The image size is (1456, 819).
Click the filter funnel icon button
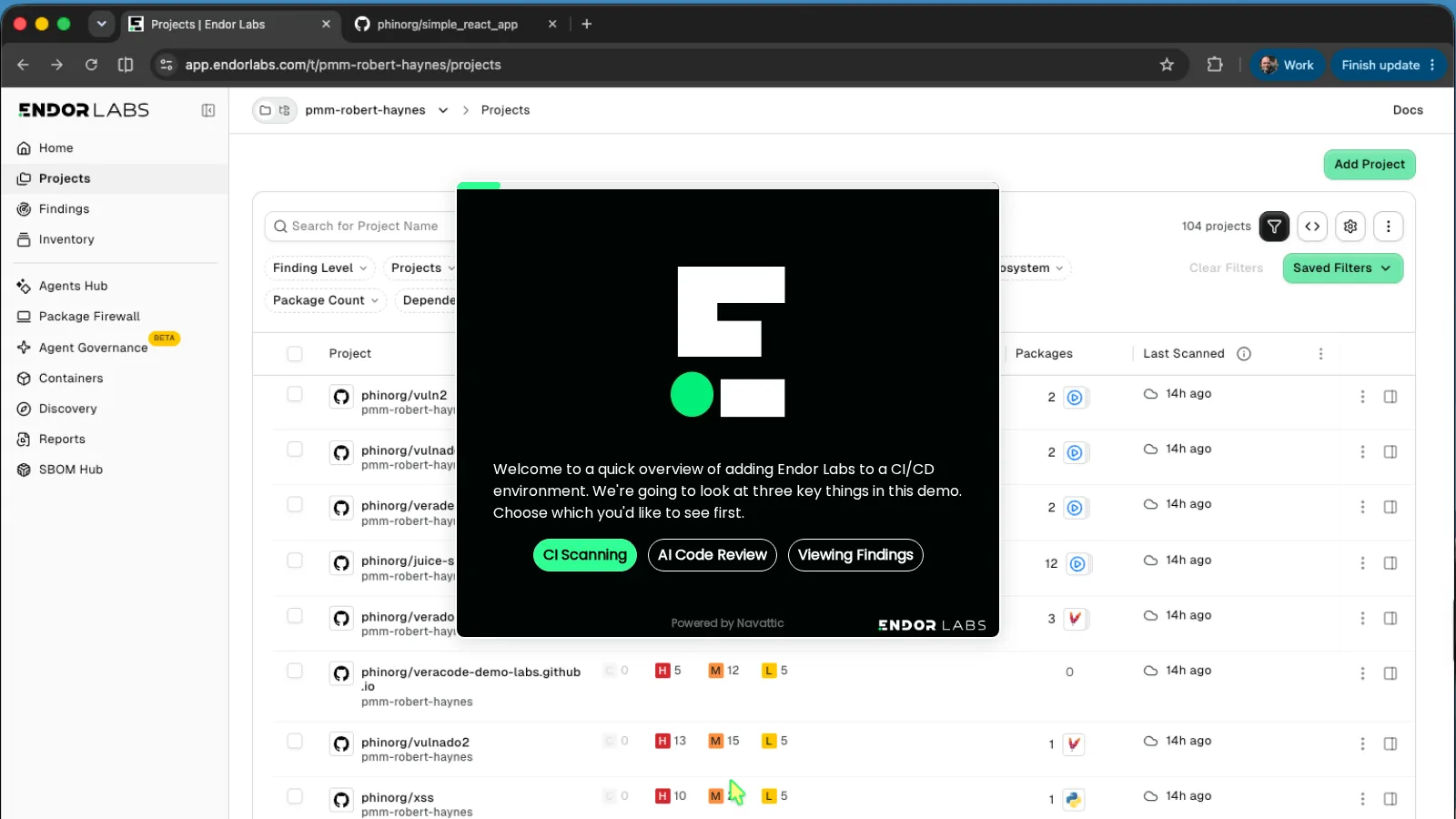pyautogui.click(x=1274, y=227)
